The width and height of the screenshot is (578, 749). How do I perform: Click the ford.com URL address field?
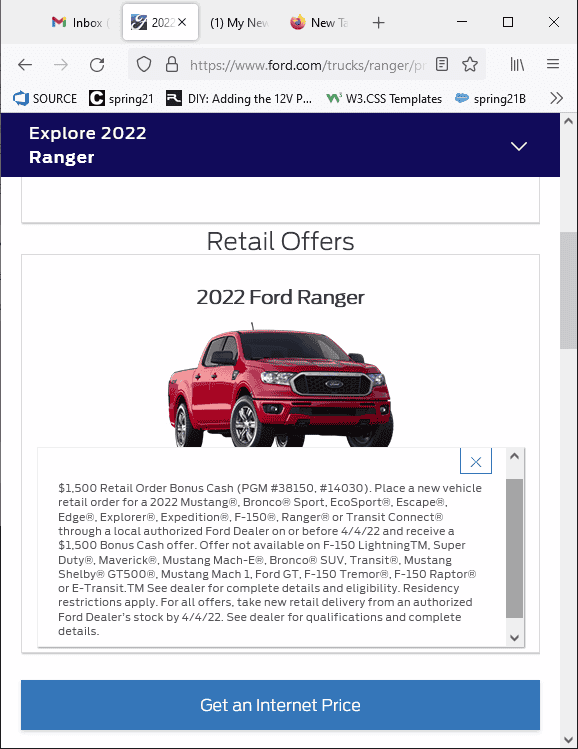tap(307, 64)
